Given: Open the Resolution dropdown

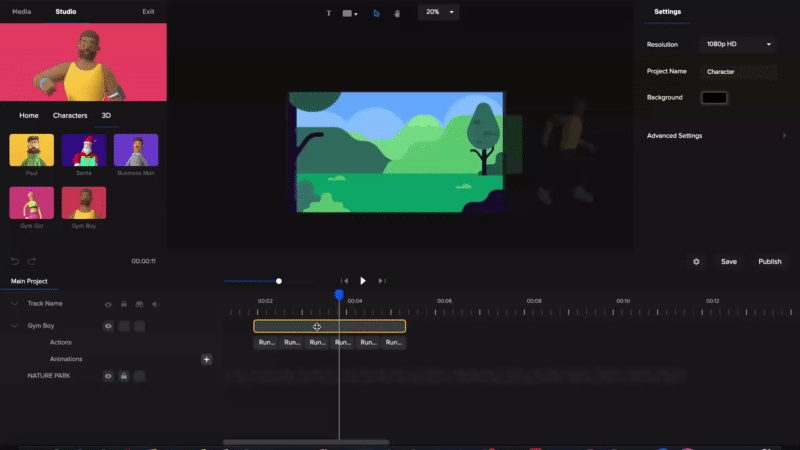Looking at the screenshot, I should coord(740,45).
